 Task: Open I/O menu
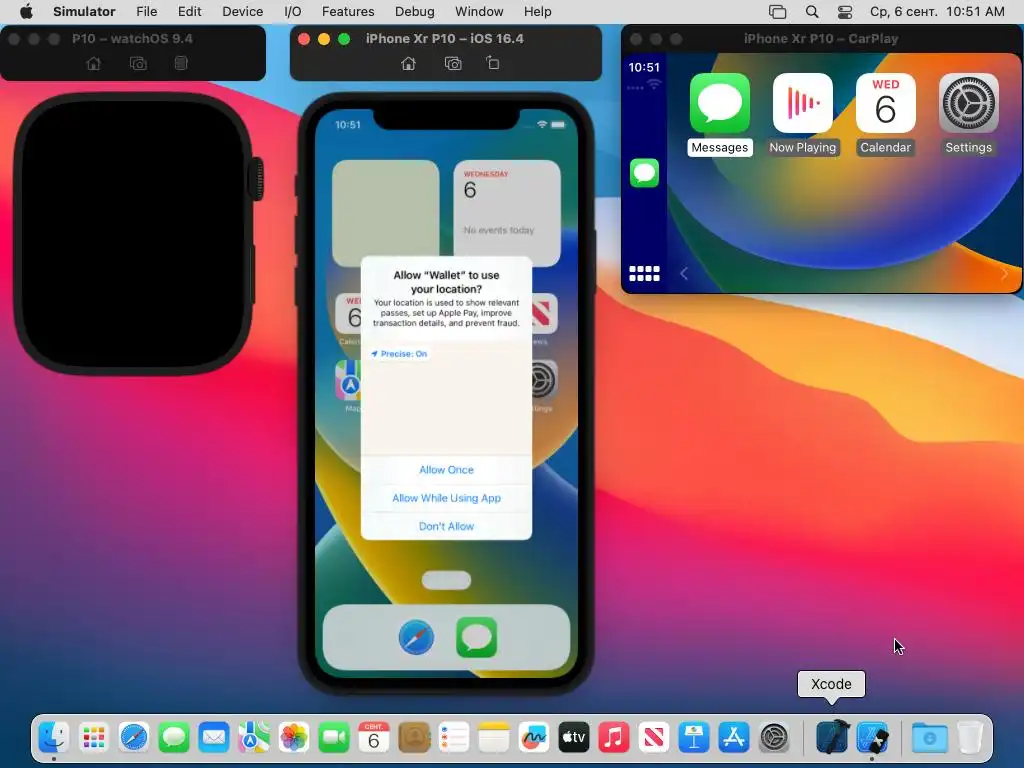[293, 12]
